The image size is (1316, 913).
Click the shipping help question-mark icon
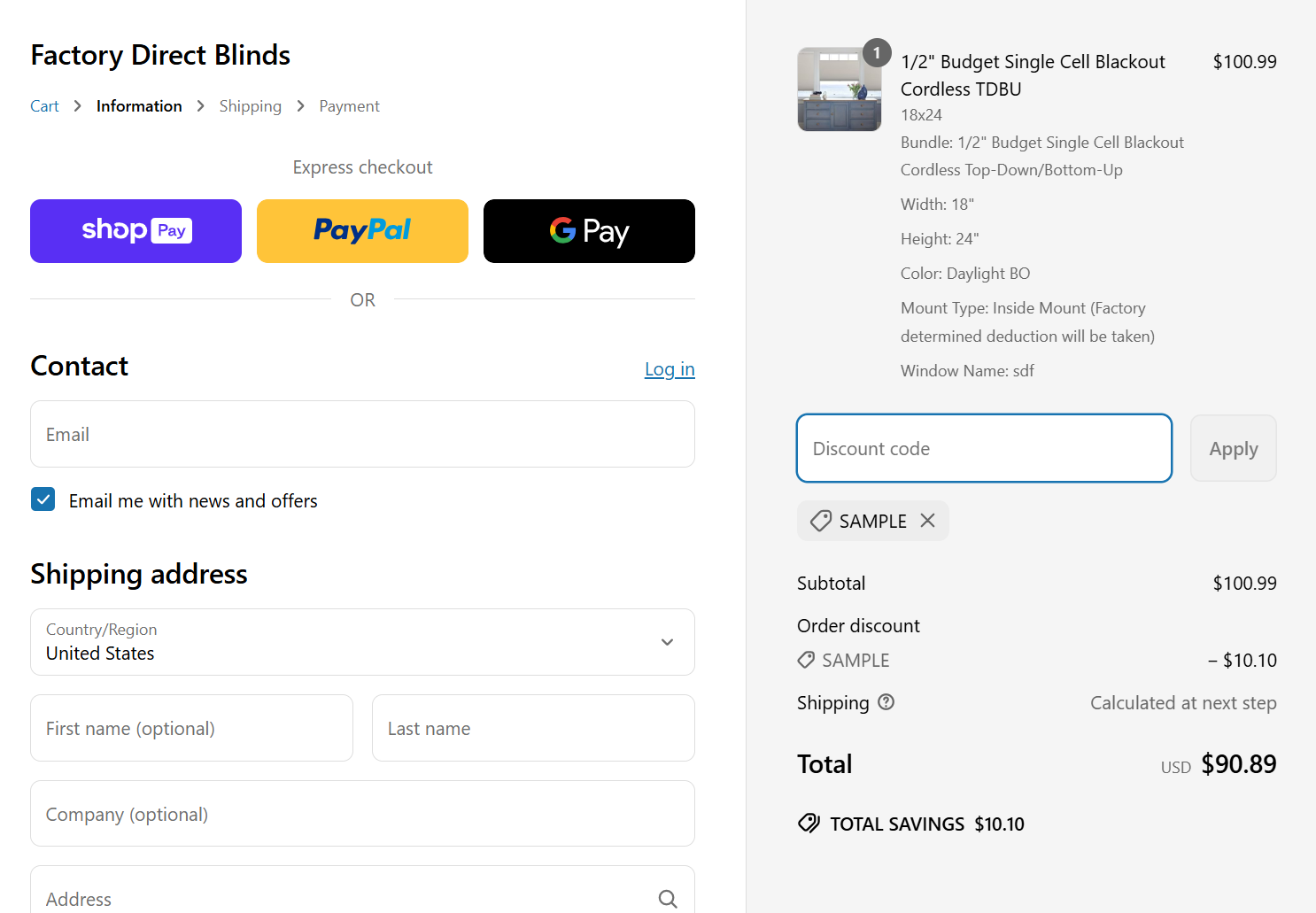click(x=886, y=702)
